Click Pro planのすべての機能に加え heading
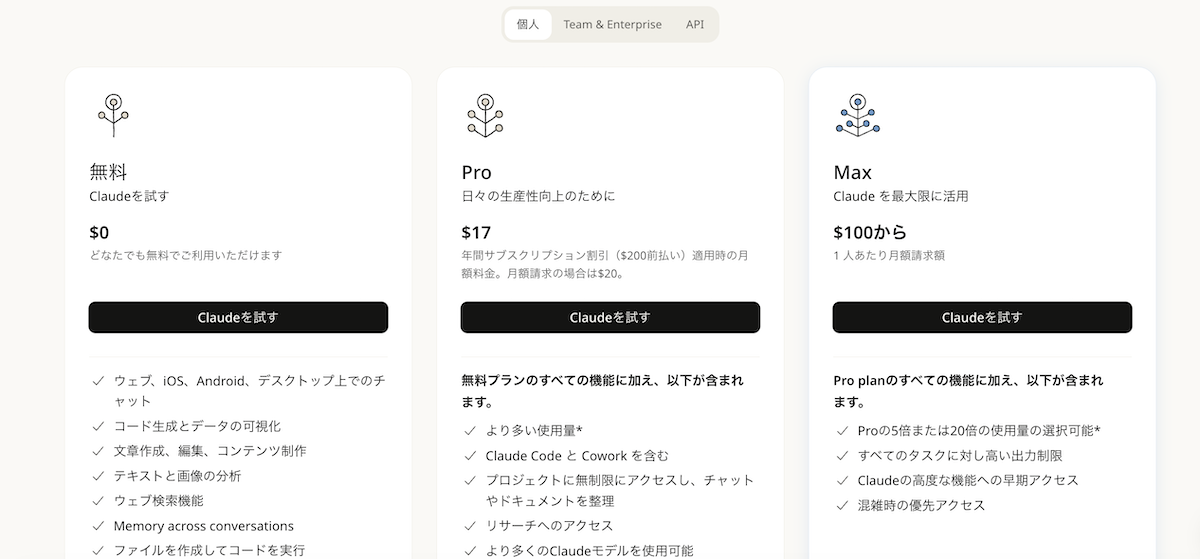Viewport: 1200px width, 559px height. tap(968, 391)
